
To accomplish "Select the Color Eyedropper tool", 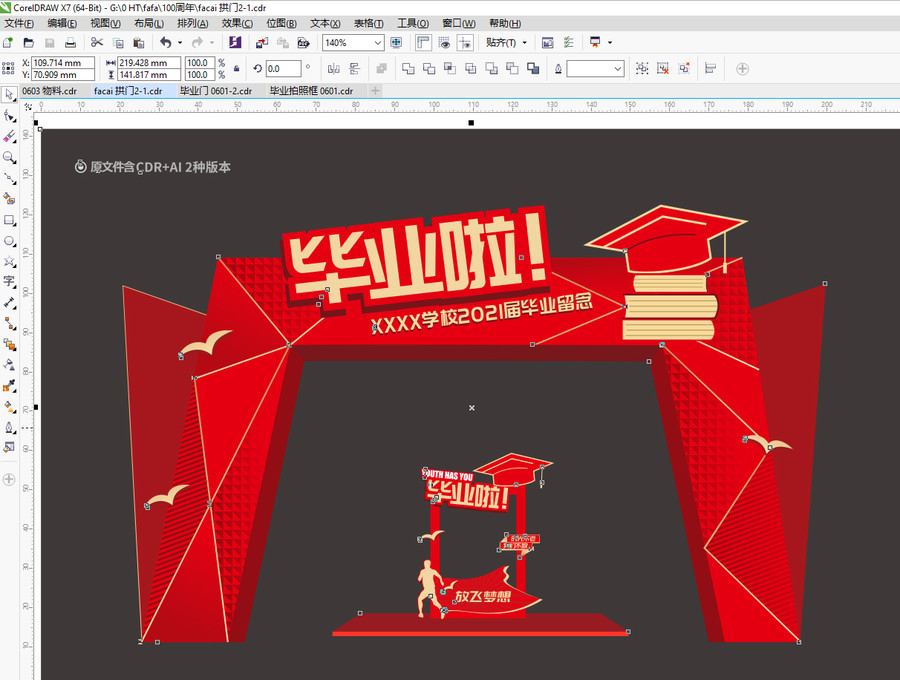I will 9,386.
